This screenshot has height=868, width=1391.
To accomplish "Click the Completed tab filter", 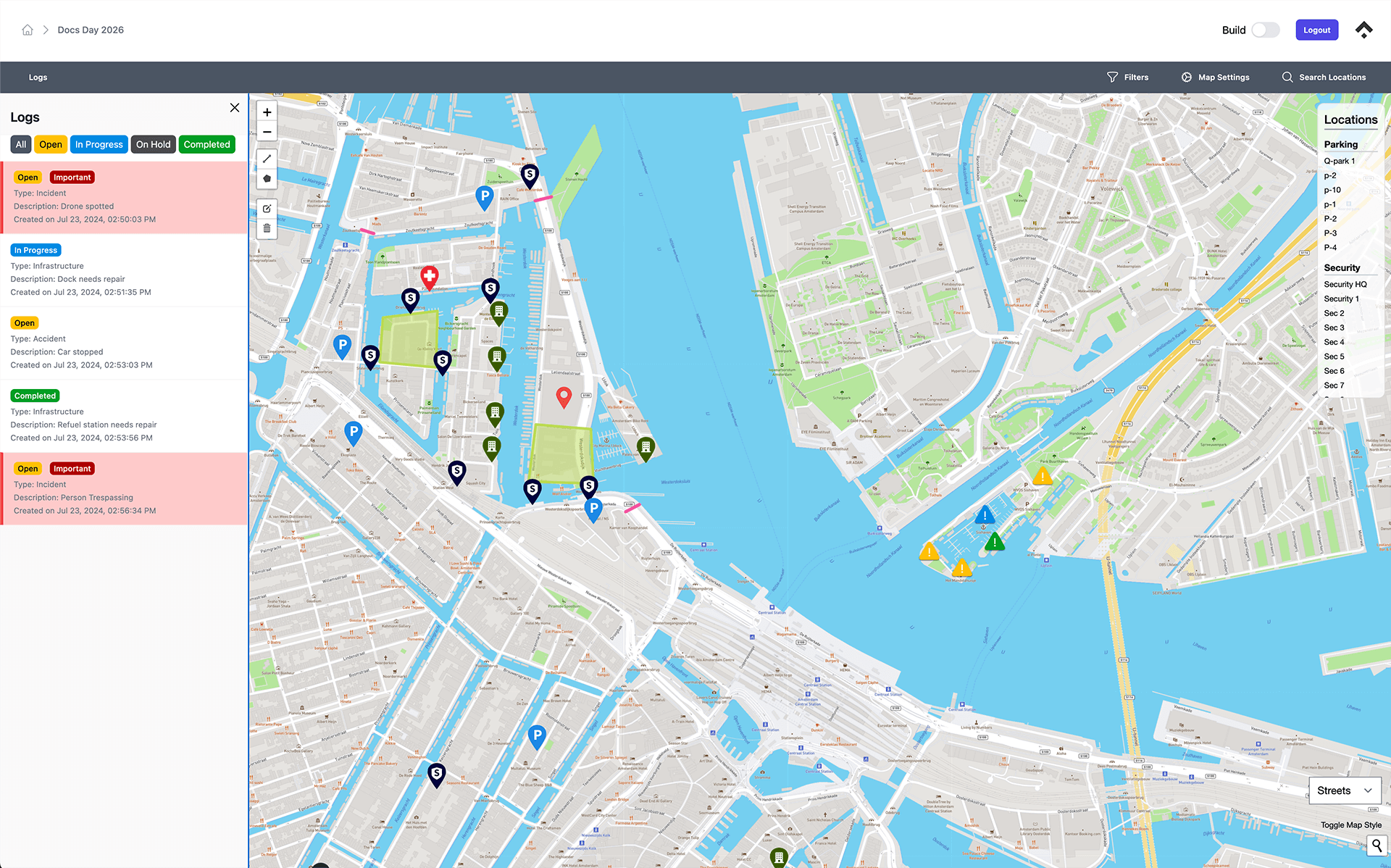I will coord(206,144).
